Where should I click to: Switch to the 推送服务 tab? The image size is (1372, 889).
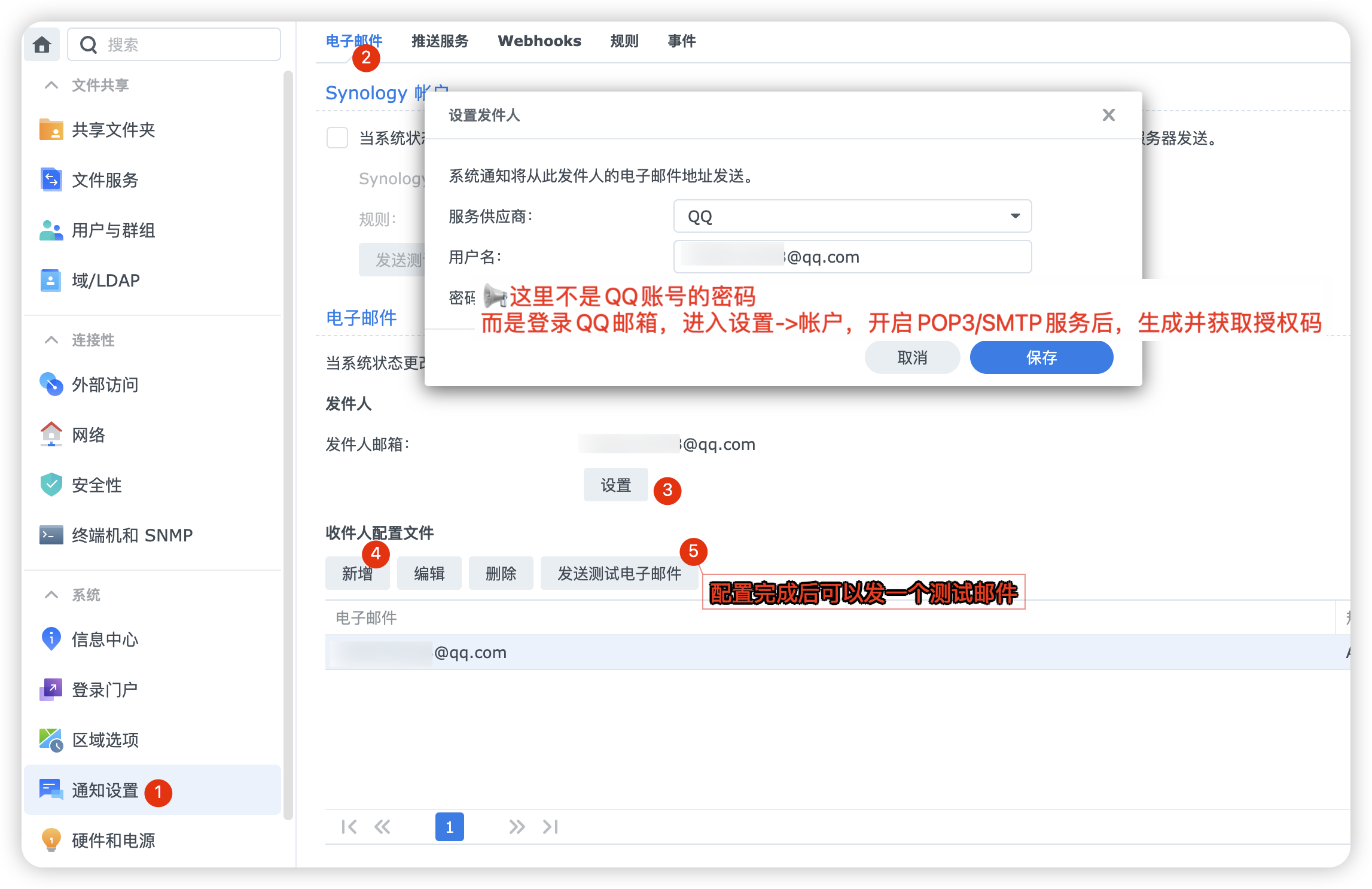click(x=440, y=41)
